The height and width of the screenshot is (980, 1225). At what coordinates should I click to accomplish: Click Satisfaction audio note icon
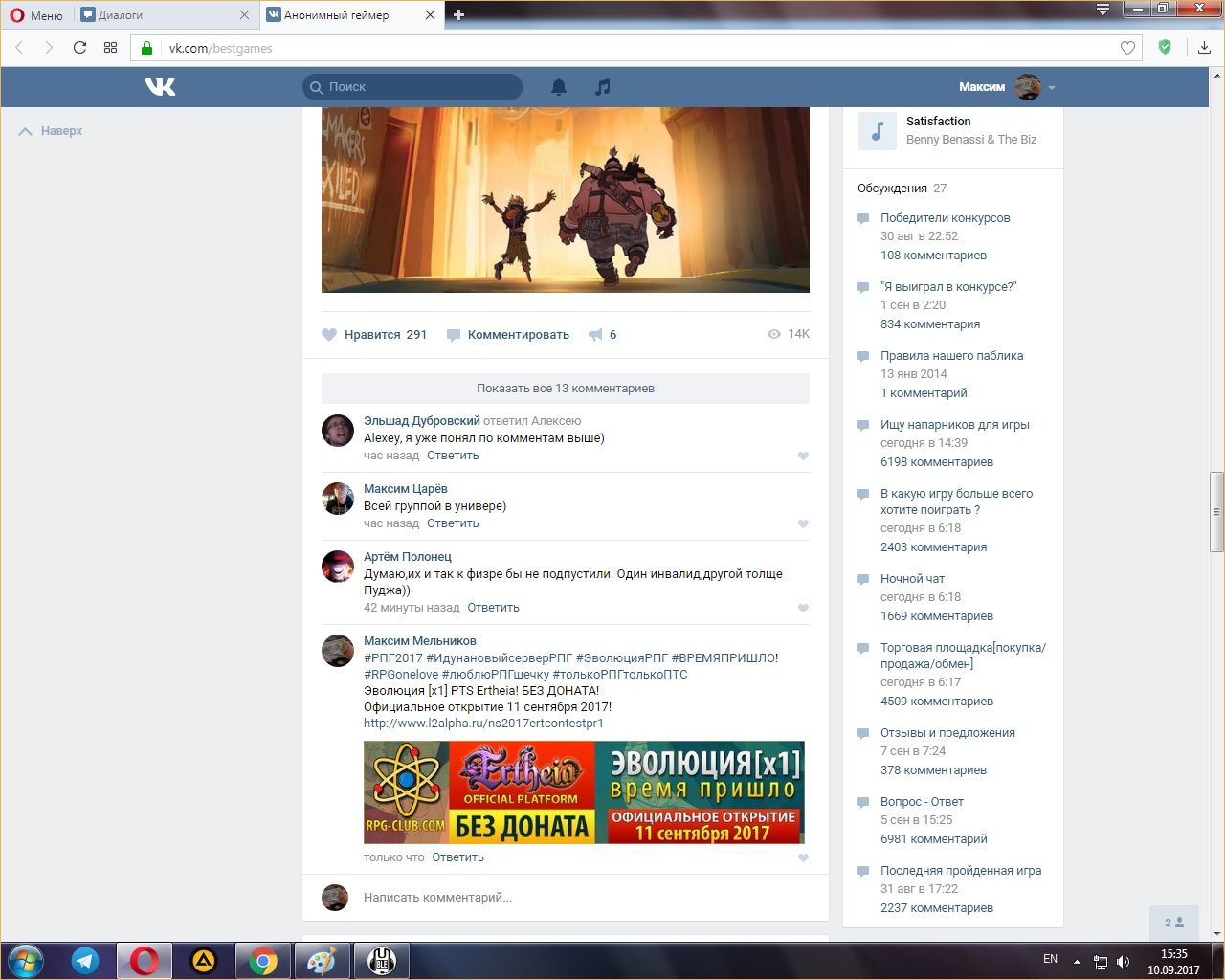pyautogui.click(x=877, y=131)
